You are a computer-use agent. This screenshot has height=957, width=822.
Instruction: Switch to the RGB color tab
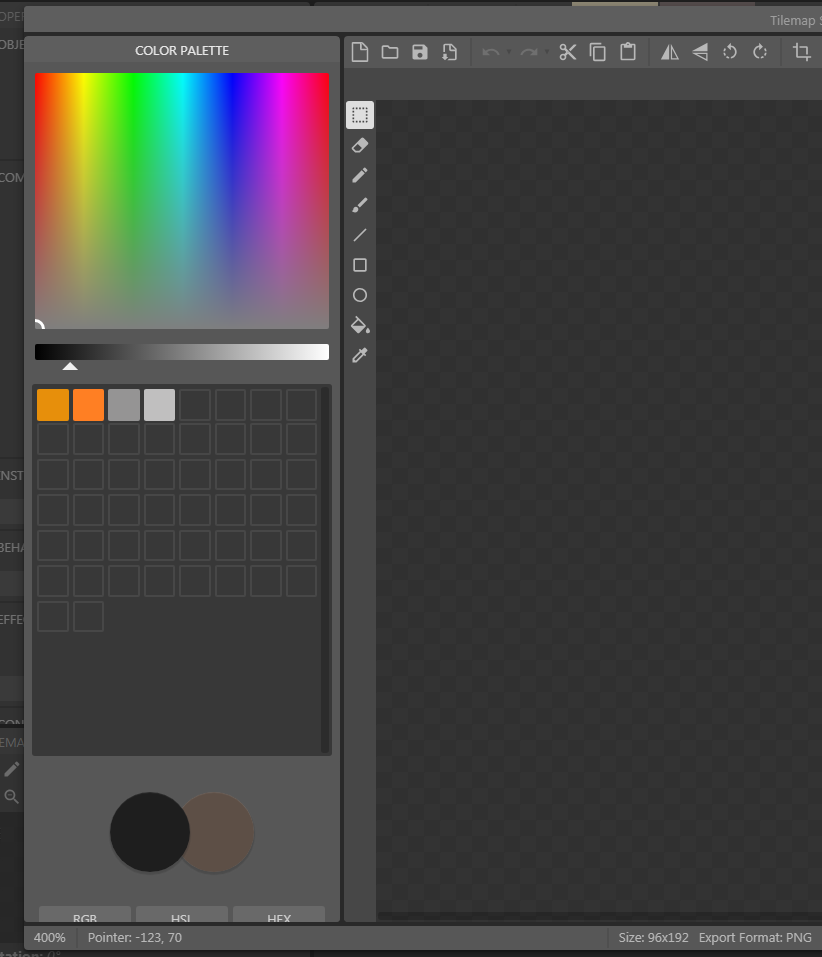pos(85,914)
